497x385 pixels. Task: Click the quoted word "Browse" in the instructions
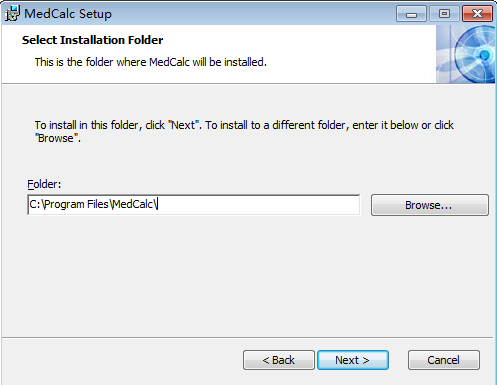57,138
